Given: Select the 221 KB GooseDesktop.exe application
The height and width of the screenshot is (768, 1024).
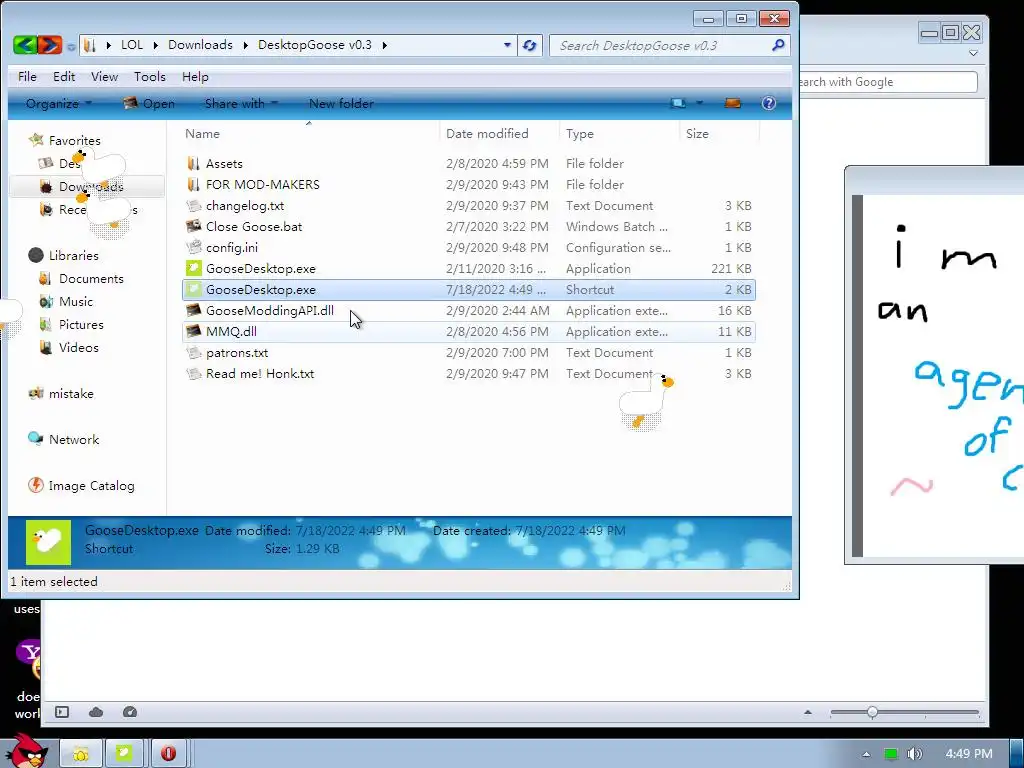Looking at the screenshot, I should click(469, 268).
